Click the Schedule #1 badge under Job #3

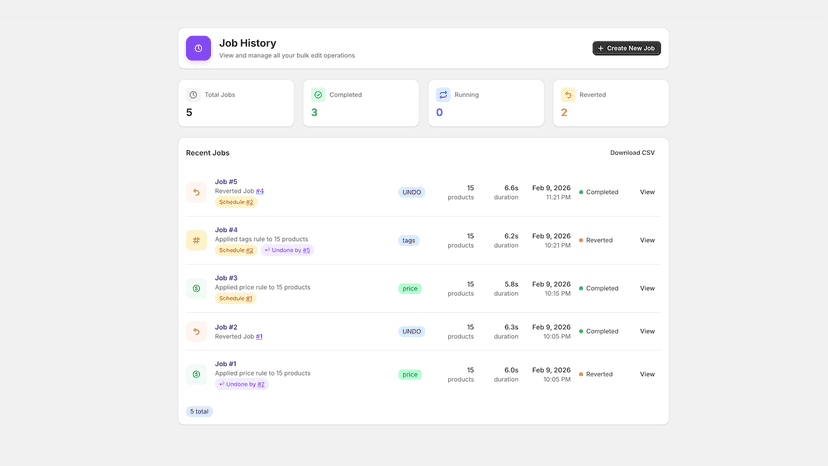236,299
